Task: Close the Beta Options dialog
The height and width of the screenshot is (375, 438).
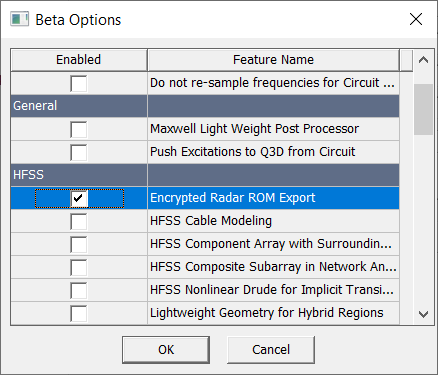Action: (x=416, y=19)
